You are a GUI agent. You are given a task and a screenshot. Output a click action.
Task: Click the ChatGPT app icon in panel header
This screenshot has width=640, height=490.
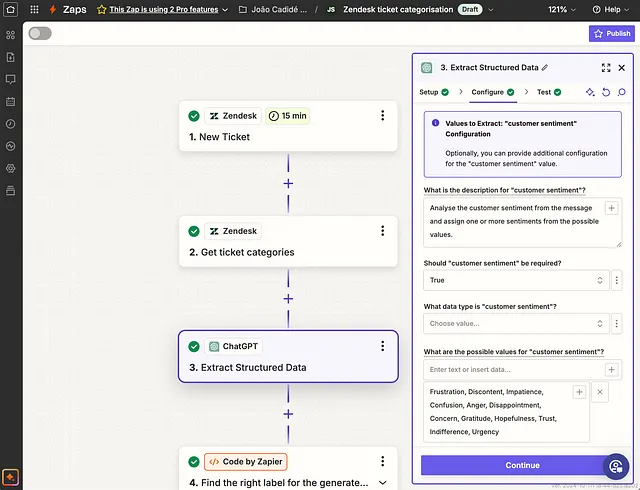tap(427, 68)
